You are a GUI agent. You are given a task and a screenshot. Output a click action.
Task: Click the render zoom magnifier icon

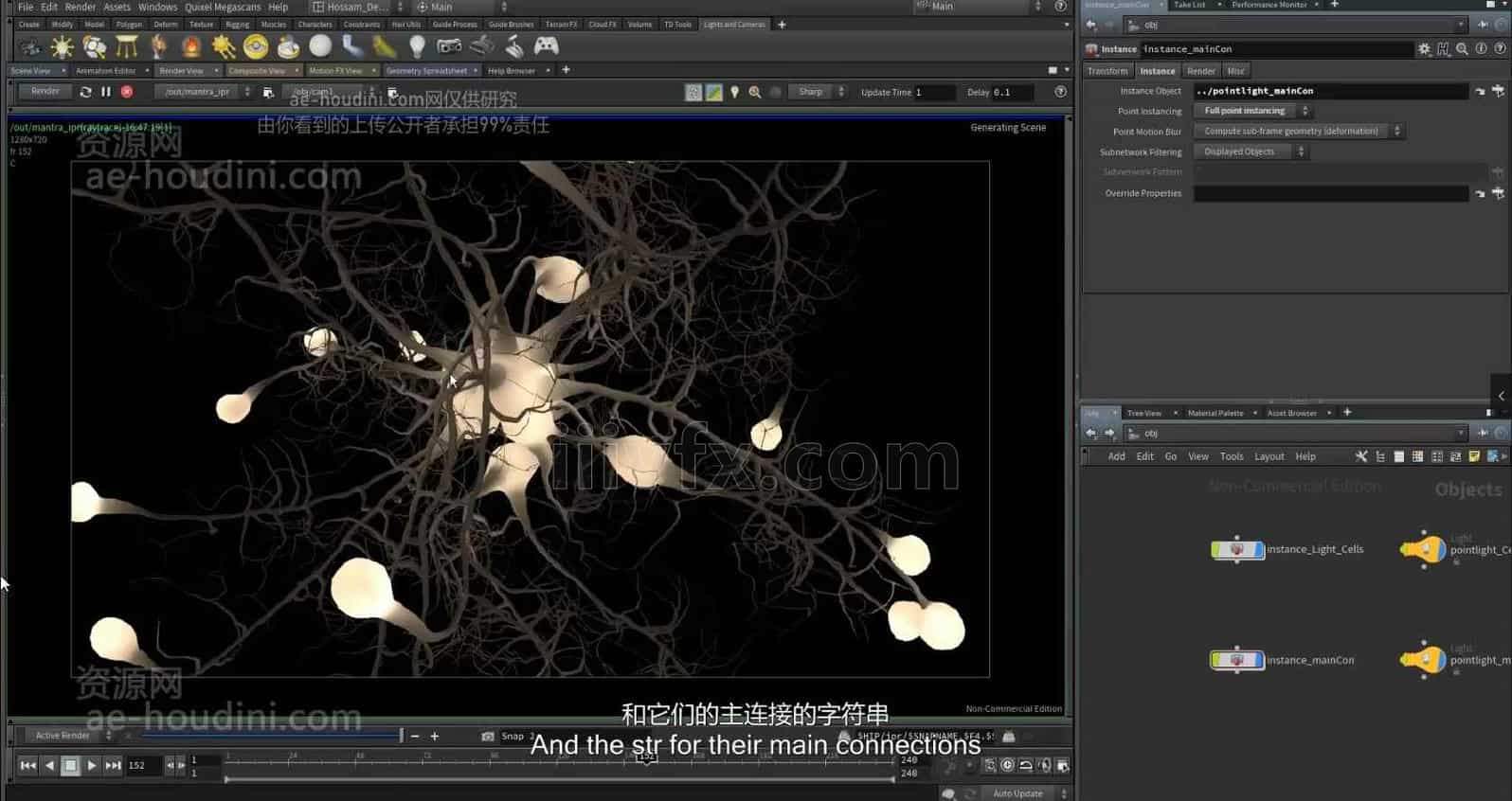click(x=755, y=92)
